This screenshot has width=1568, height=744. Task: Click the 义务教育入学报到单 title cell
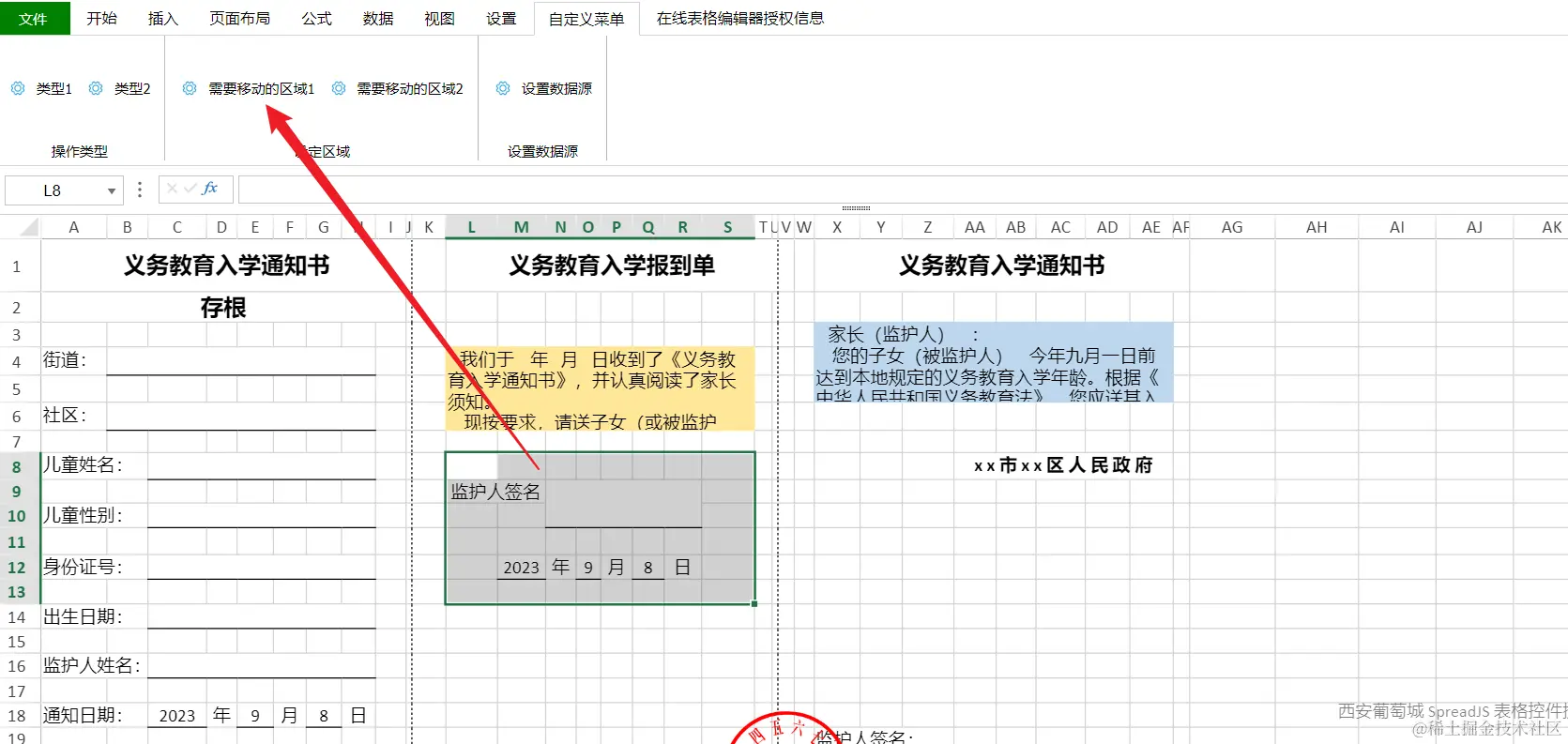click(612, 266)
